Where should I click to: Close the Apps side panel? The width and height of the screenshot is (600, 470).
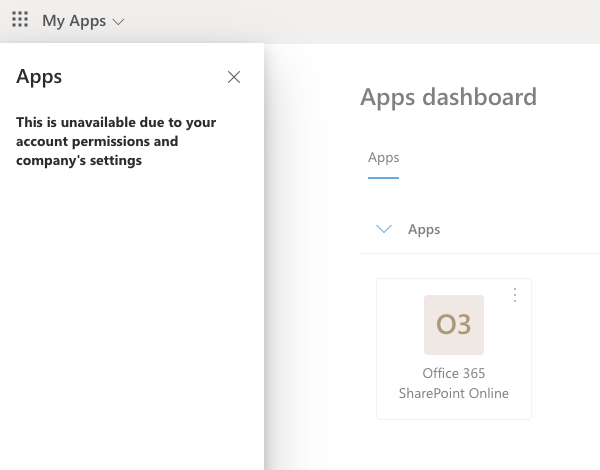(x=234, y=77)
